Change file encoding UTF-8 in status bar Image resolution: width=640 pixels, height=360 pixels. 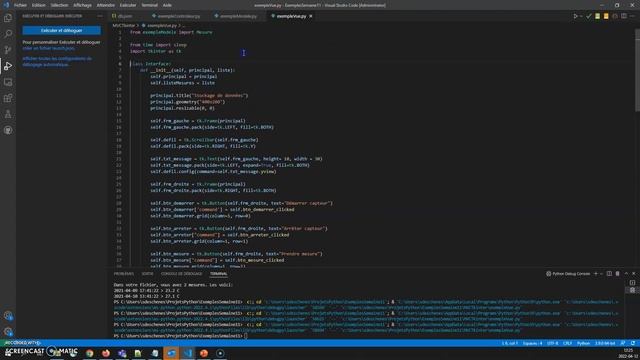click(552, 343)
